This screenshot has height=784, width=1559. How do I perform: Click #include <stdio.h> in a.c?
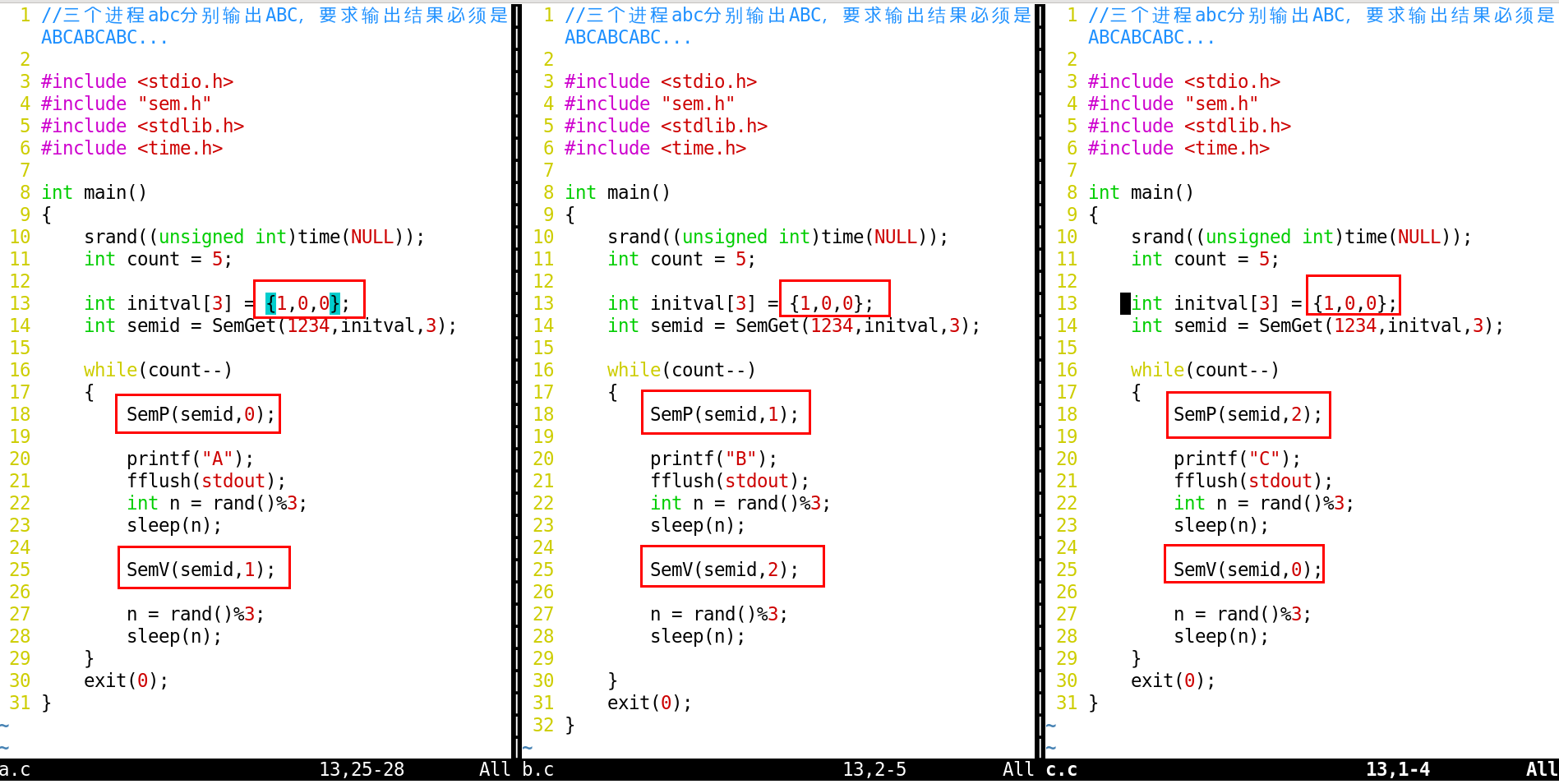pos(137,81)
